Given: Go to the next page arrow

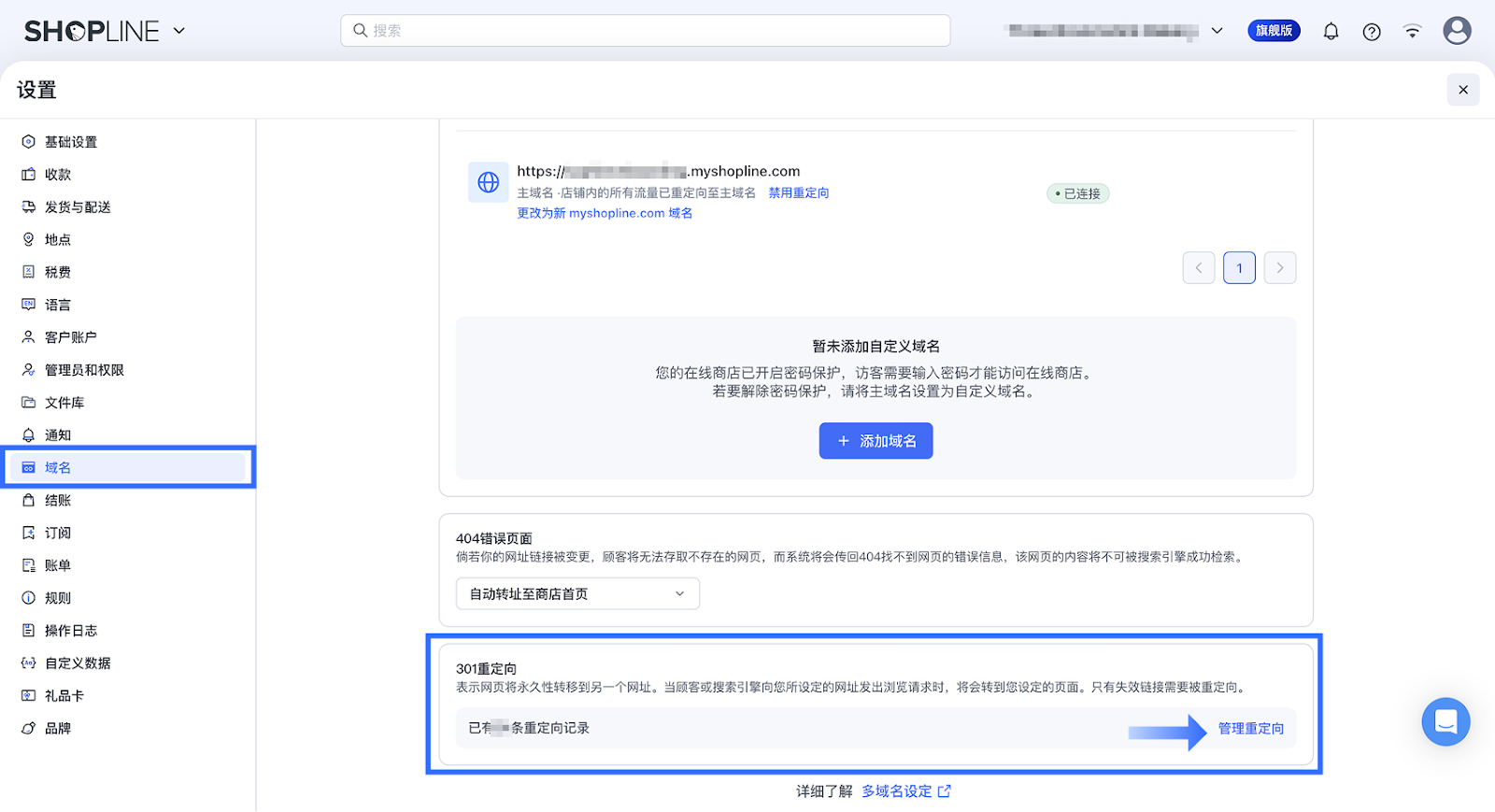Looking at the screenshot, I should 1280,268.
